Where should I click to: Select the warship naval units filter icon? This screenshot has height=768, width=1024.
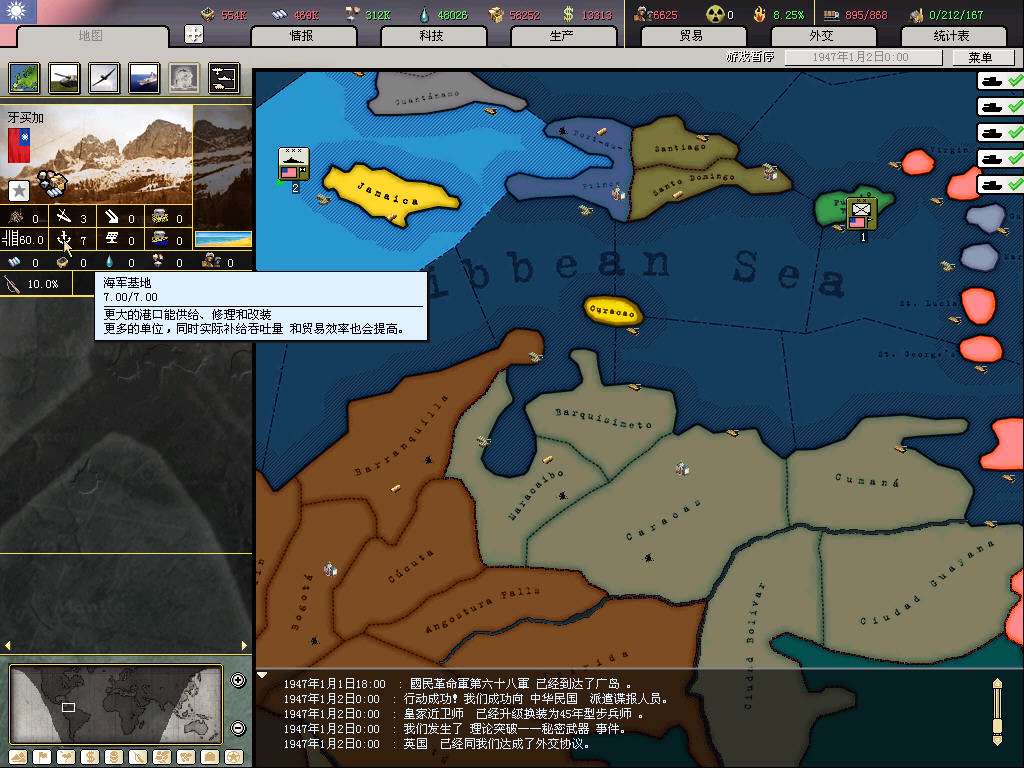coord(144,77)
